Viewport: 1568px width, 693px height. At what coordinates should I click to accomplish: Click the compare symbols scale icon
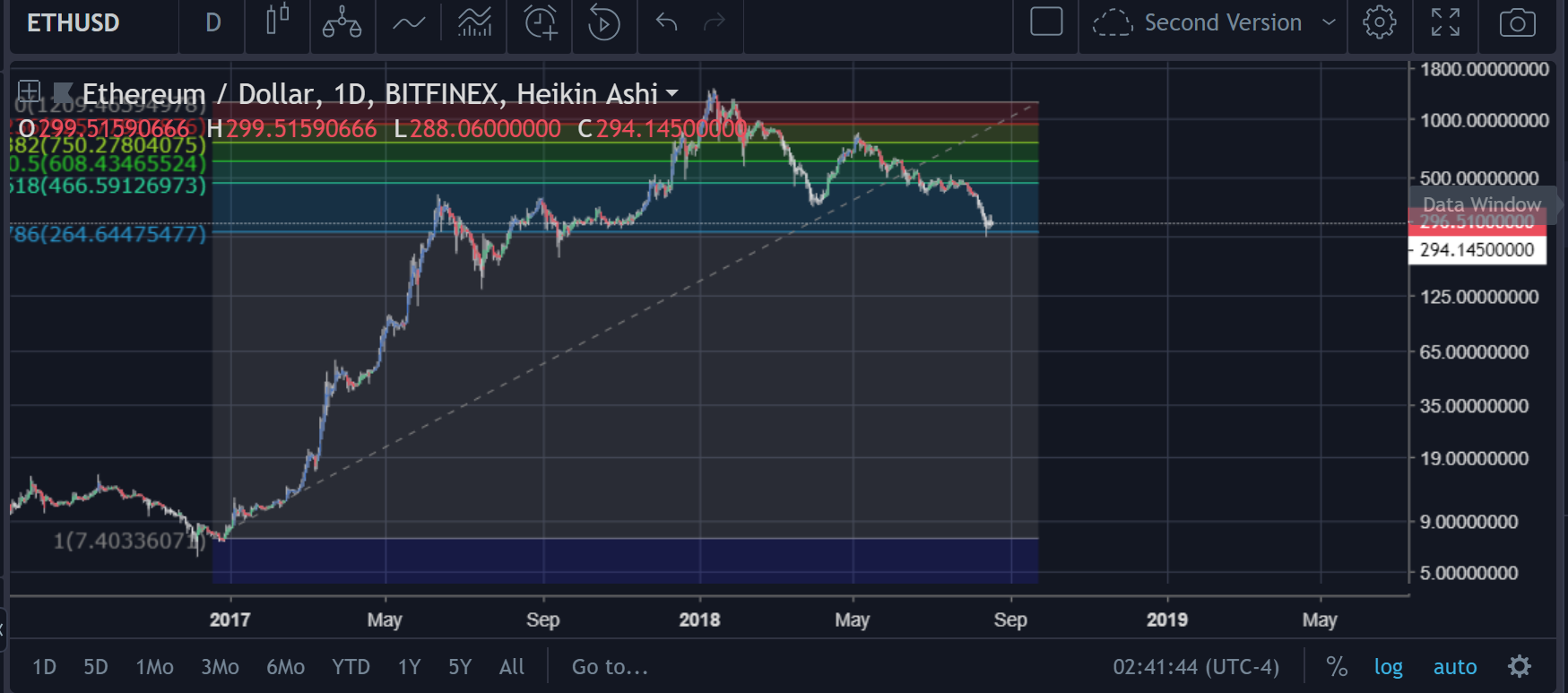pos(342,22)
